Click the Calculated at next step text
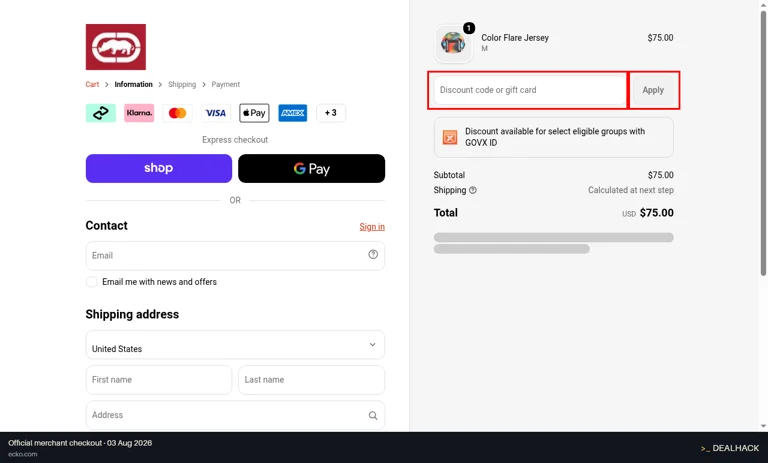Viewport: 768px width, 463px height. coord(631,190)
